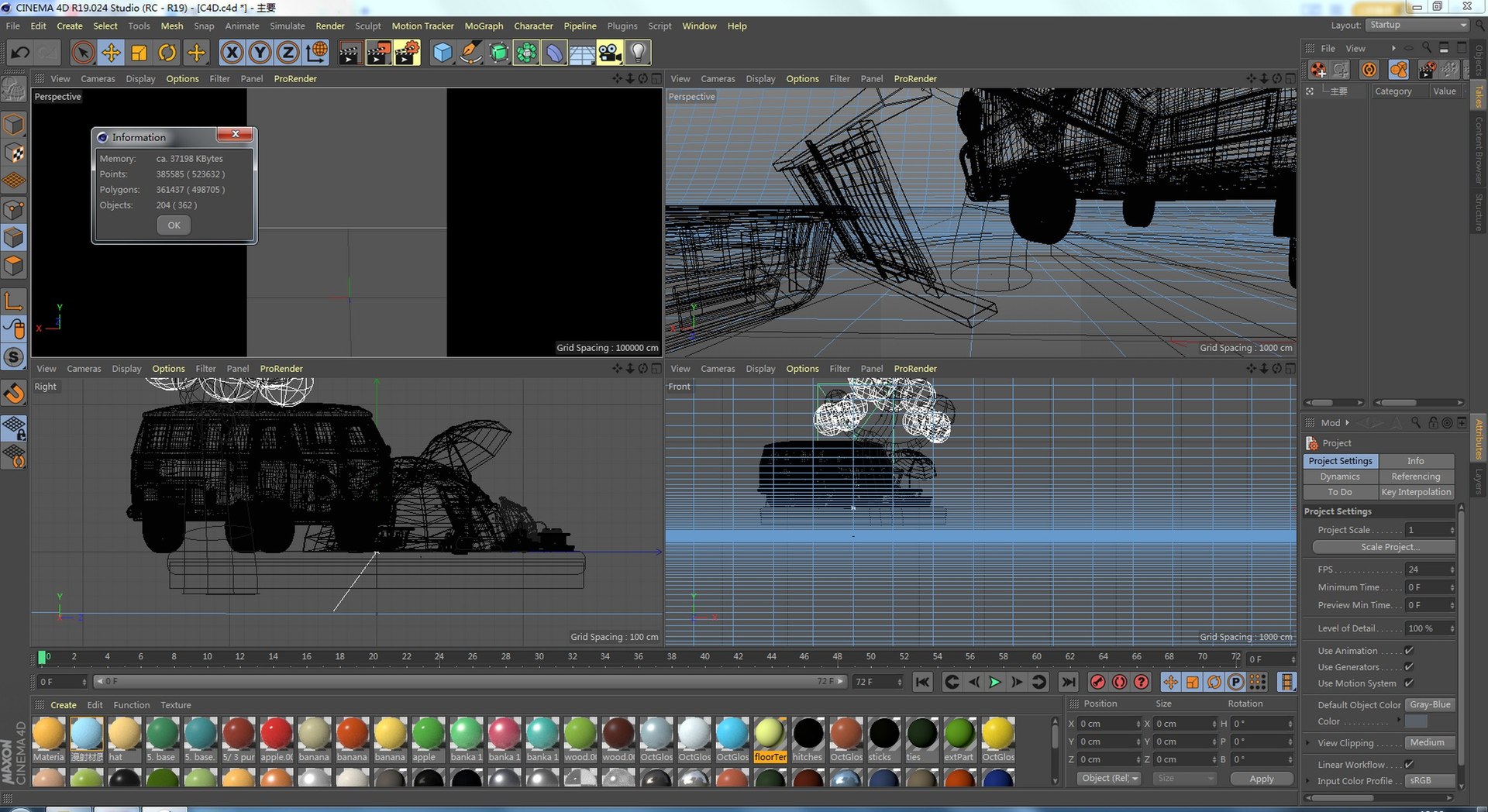Click the Play Forwards button
This screenshot has height=812, width=1488.
pos(995,682)
